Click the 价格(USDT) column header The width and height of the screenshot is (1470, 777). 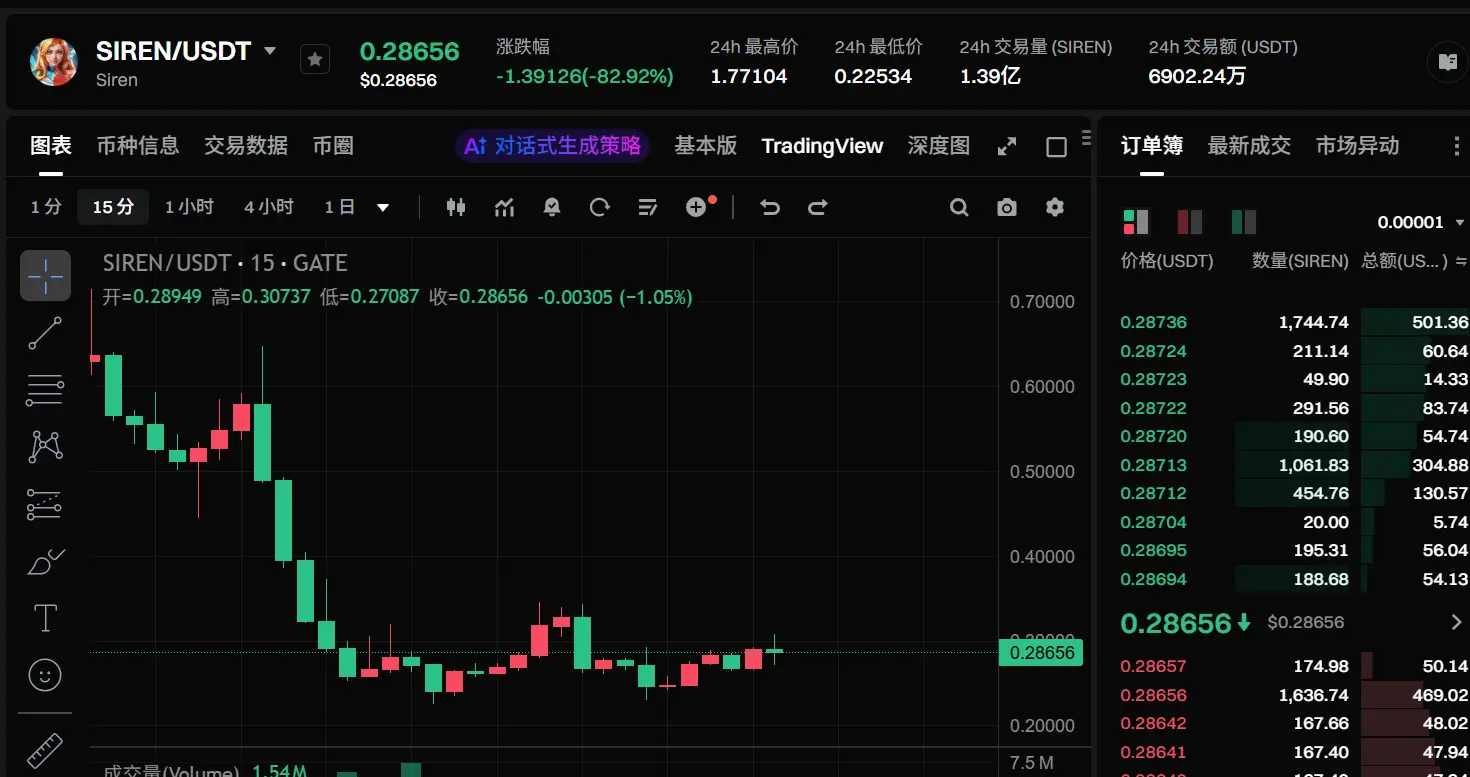1167,261
